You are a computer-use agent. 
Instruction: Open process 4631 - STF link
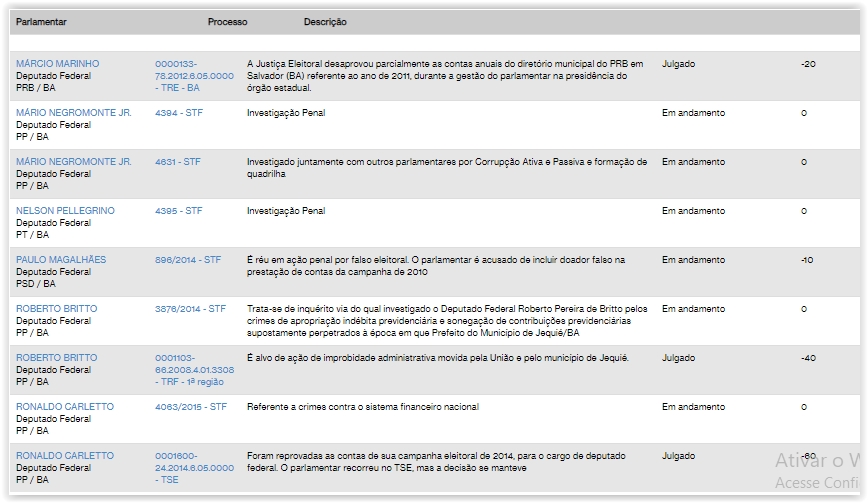(177, 162)
